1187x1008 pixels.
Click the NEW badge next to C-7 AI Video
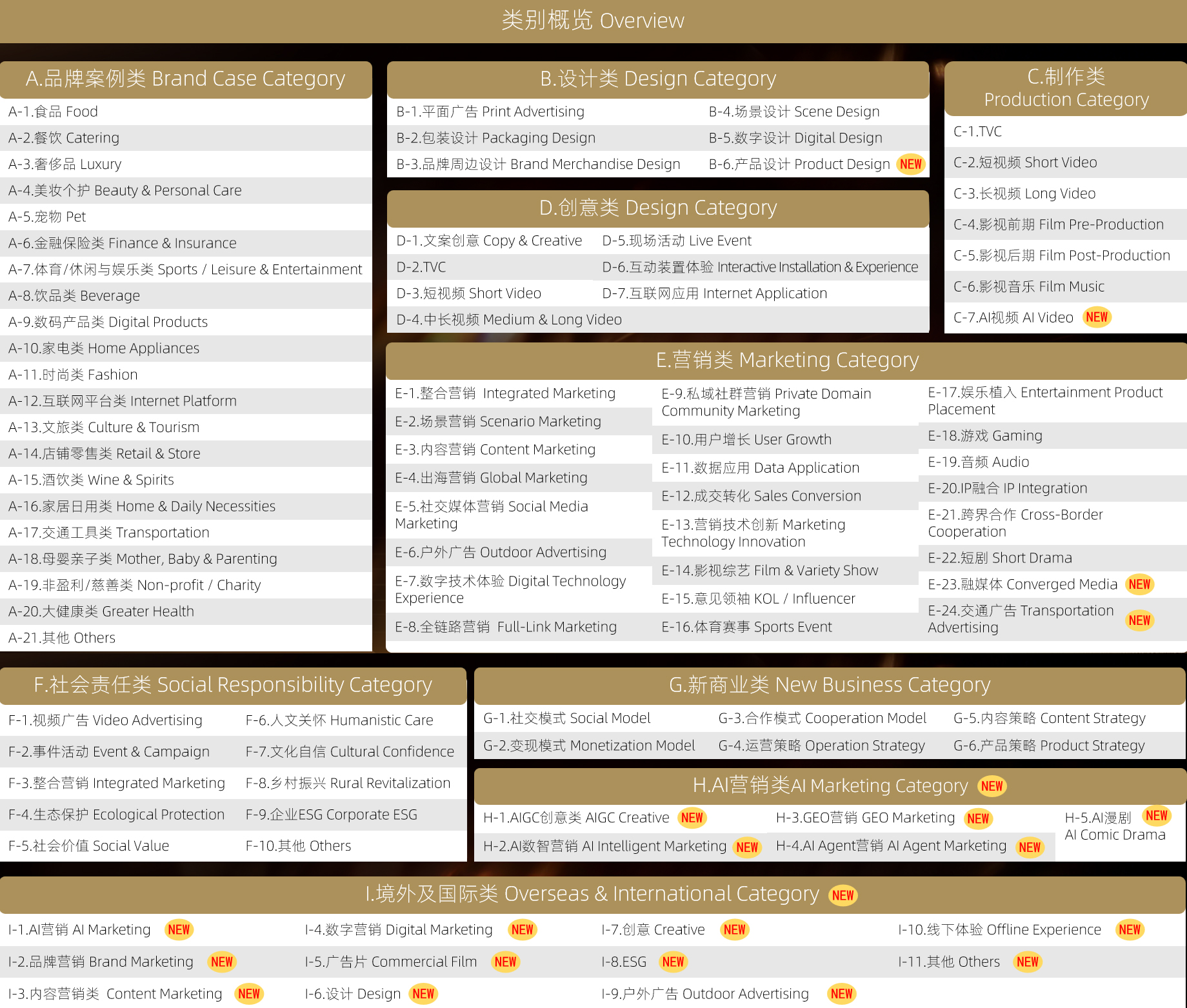point(1096,317)
